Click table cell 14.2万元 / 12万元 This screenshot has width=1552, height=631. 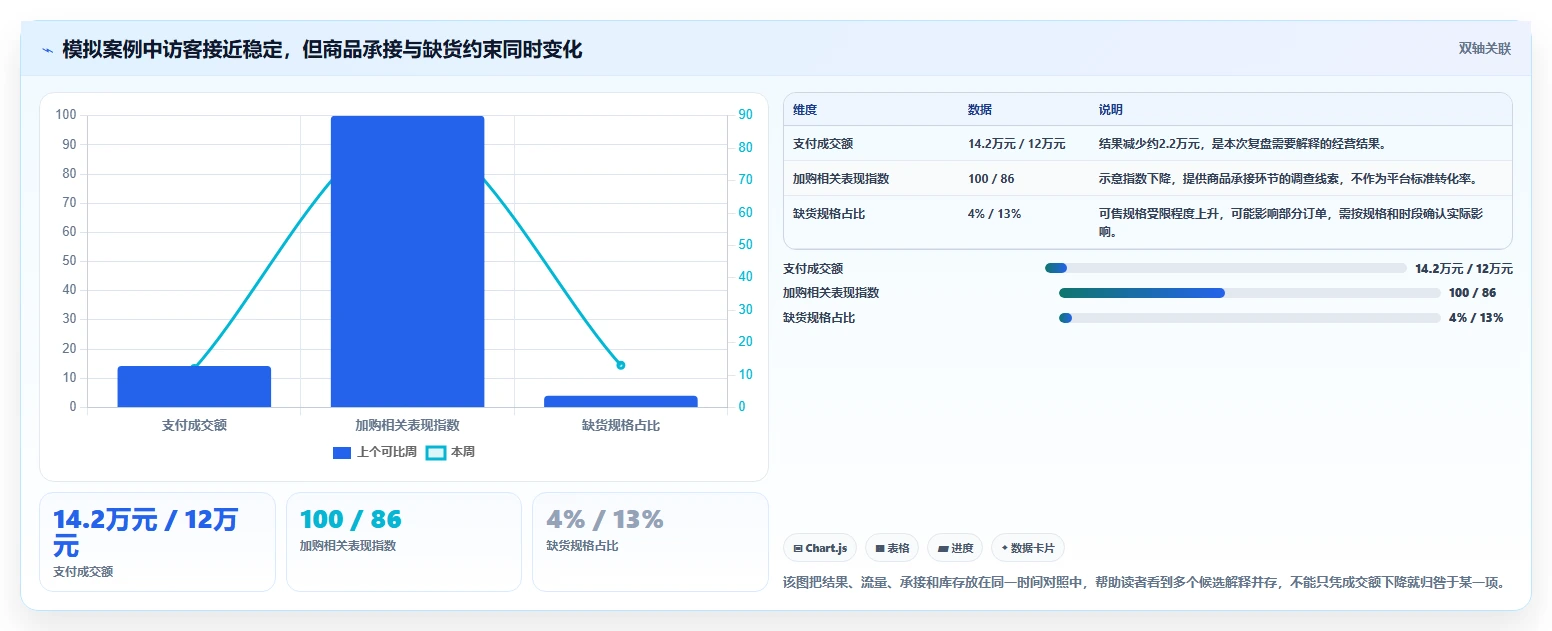[x=1016, y=143]
